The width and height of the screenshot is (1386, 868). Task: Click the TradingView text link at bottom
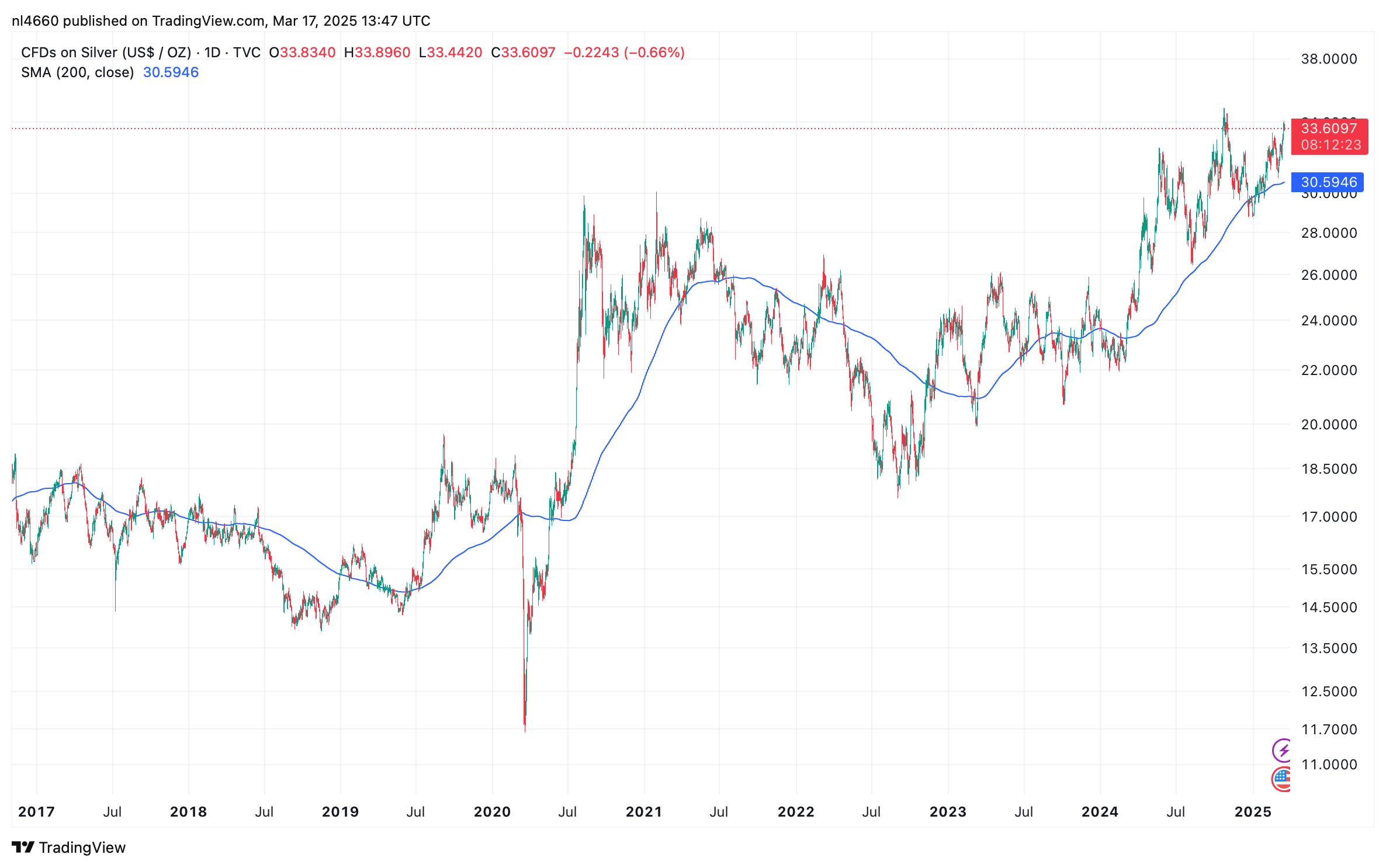pyautogui.click(x=82, y=848)
